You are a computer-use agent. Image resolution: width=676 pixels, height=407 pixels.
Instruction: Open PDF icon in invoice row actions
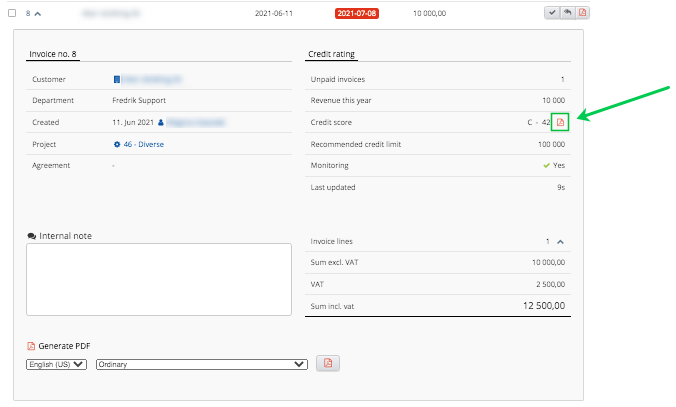582,13
